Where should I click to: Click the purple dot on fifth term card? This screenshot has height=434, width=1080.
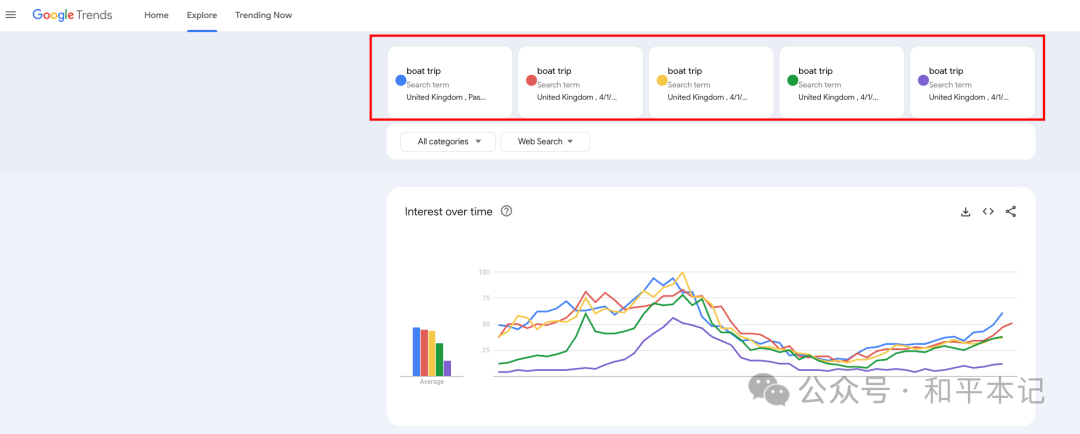[923, 81]
